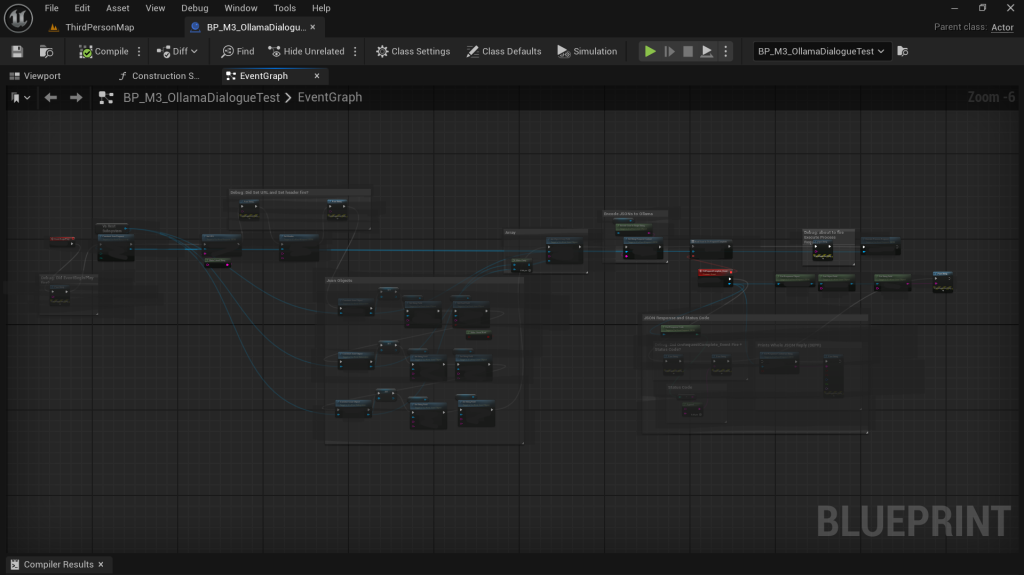Navigate back in graph history
Viewport: 1024px width, 575px height.
[50, 97]
